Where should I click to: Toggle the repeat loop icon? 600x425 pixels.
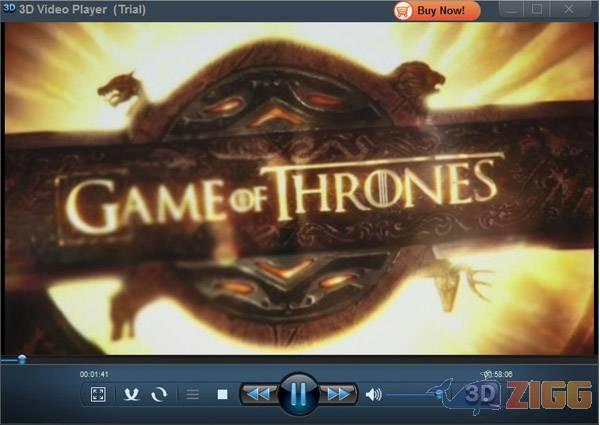pyautogui.click(x=158, y=394)
